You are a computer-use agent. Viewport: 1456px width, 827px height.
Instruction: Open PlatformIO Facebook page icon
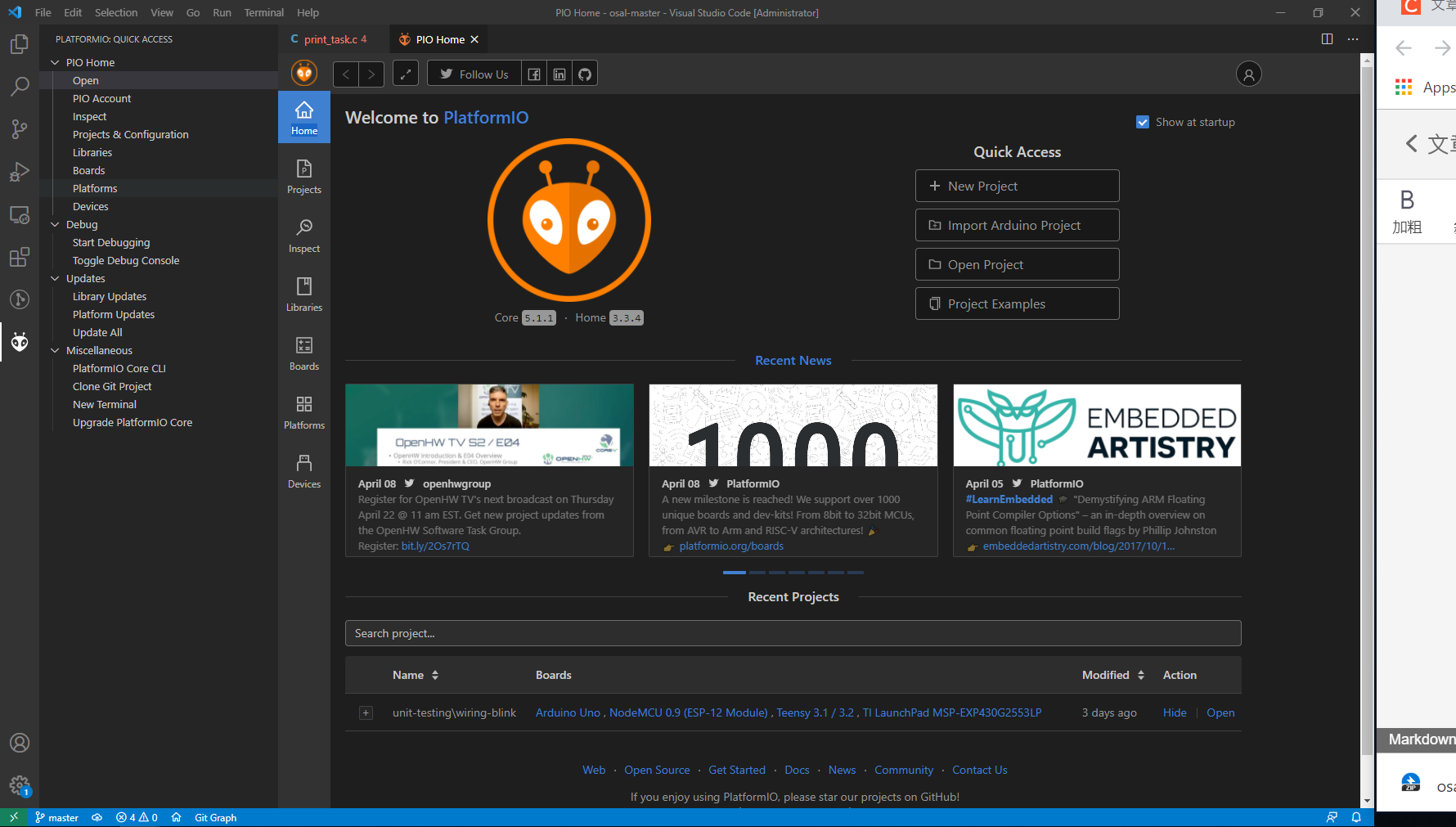pos(534,74)
